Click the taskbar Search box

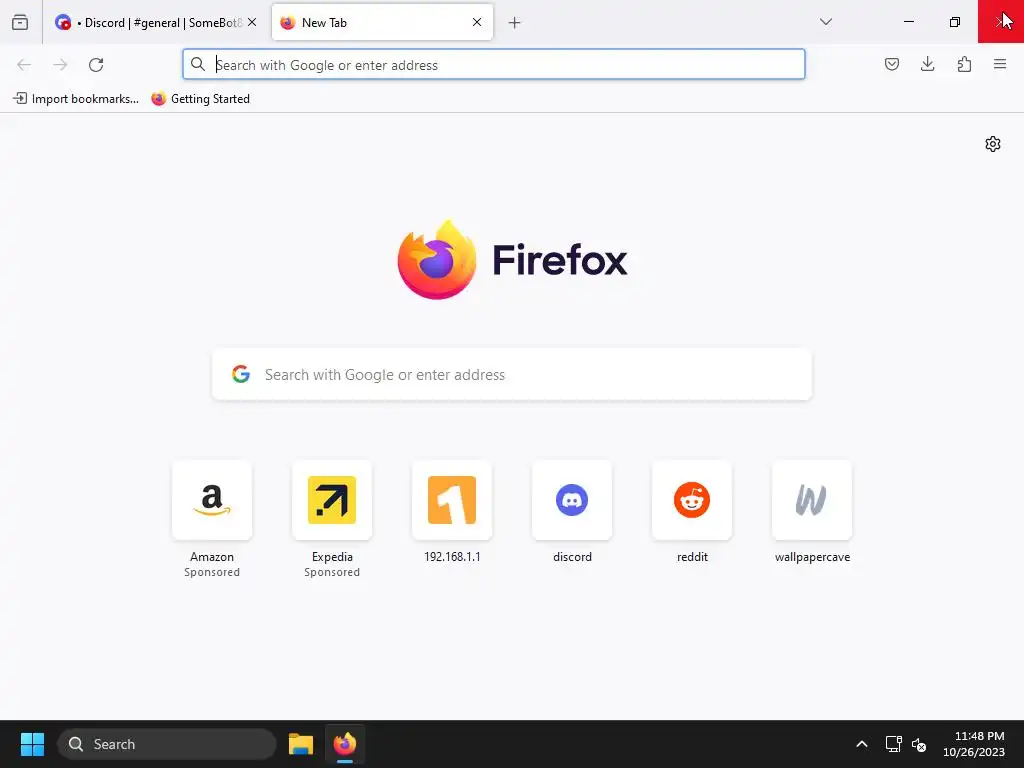point(167,744)
